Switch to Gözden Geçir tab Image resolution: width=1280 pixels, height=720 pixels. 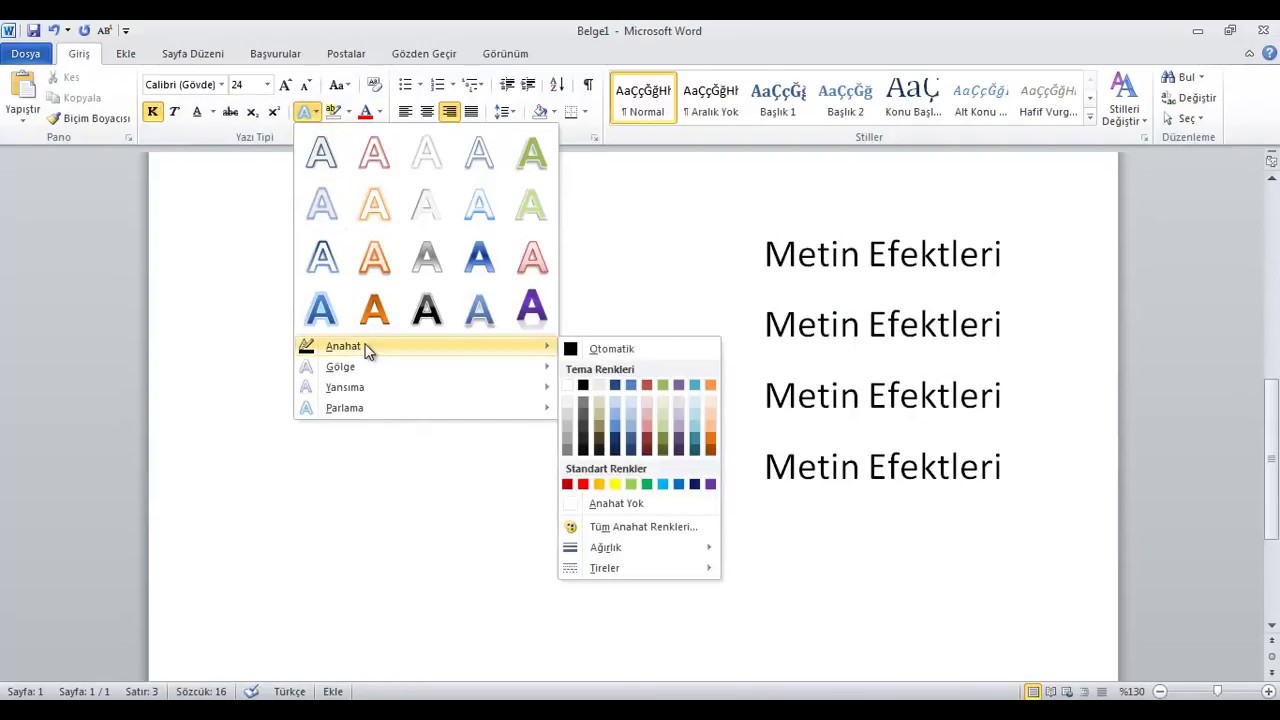click(x=424, y=54)
